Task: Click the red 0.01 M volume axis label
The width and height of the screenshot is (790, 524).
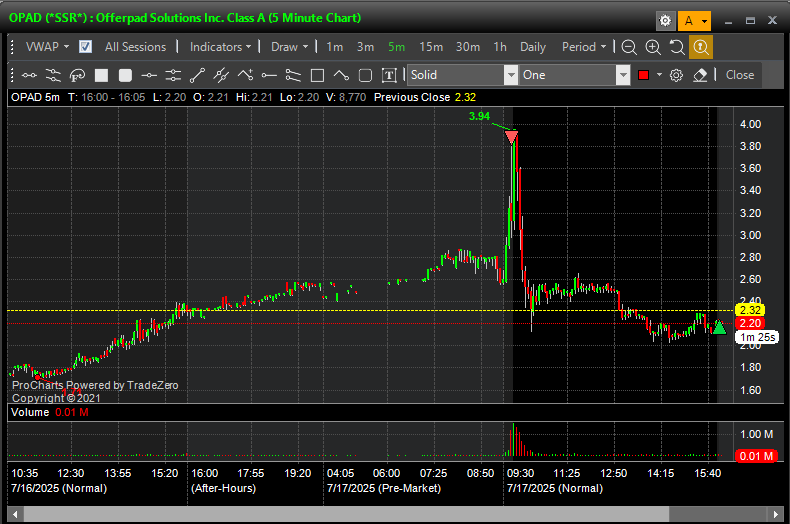Action: pyautogui.click(x=756, y=456)
